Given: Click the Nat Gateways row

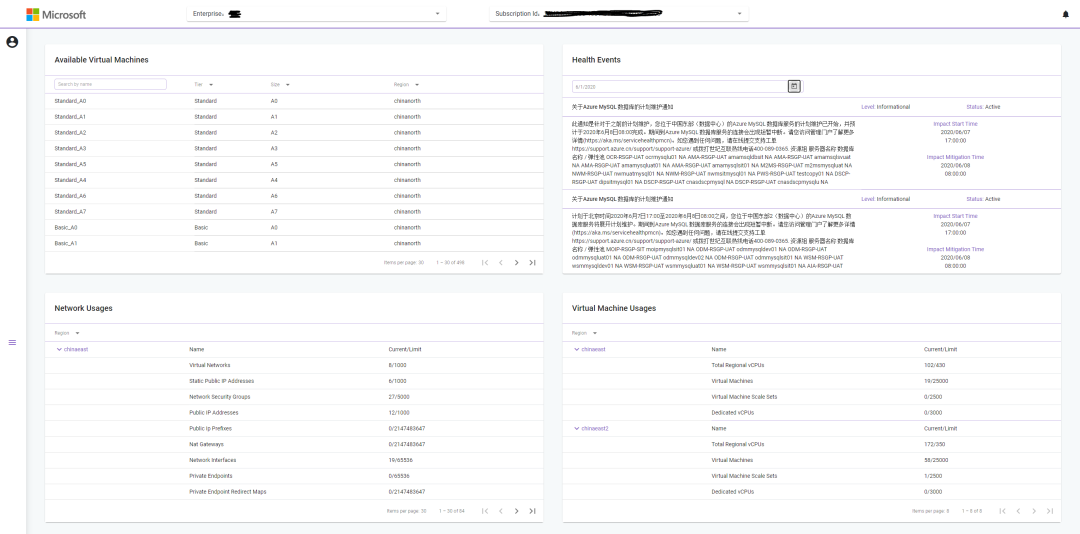Looking at the screenshot, I should [294, 444].
